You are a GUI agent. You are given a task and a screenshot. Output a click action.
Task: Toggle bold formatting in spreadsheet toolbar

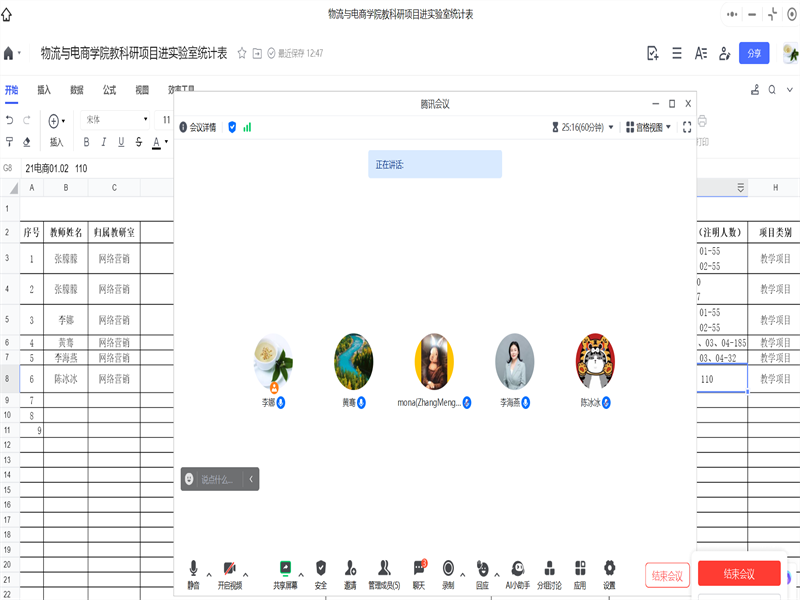pyautogui.click(x=86, y=142)
